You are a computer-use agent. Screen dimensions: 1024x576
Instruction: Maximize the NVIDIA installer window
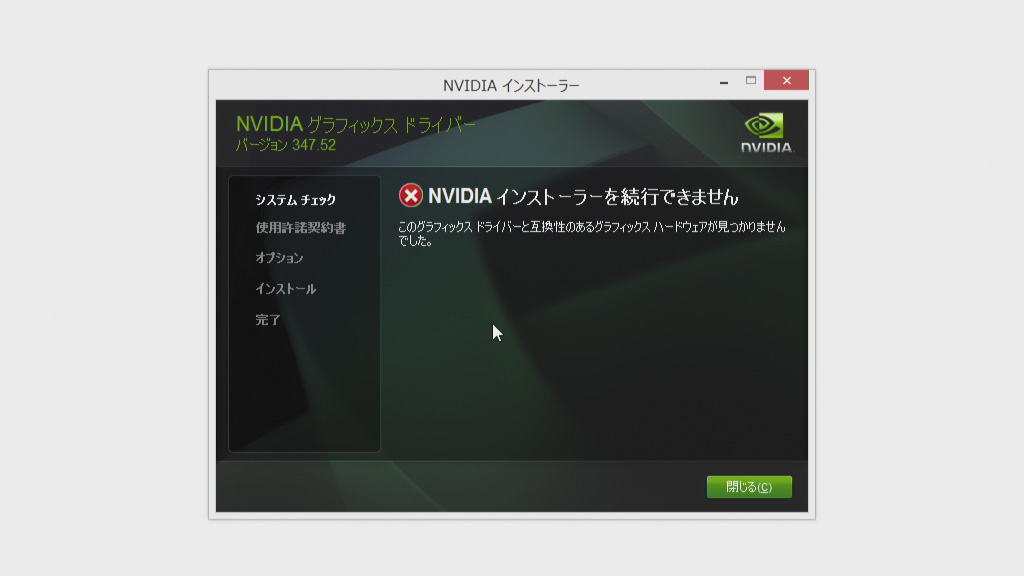coord(750,80)
